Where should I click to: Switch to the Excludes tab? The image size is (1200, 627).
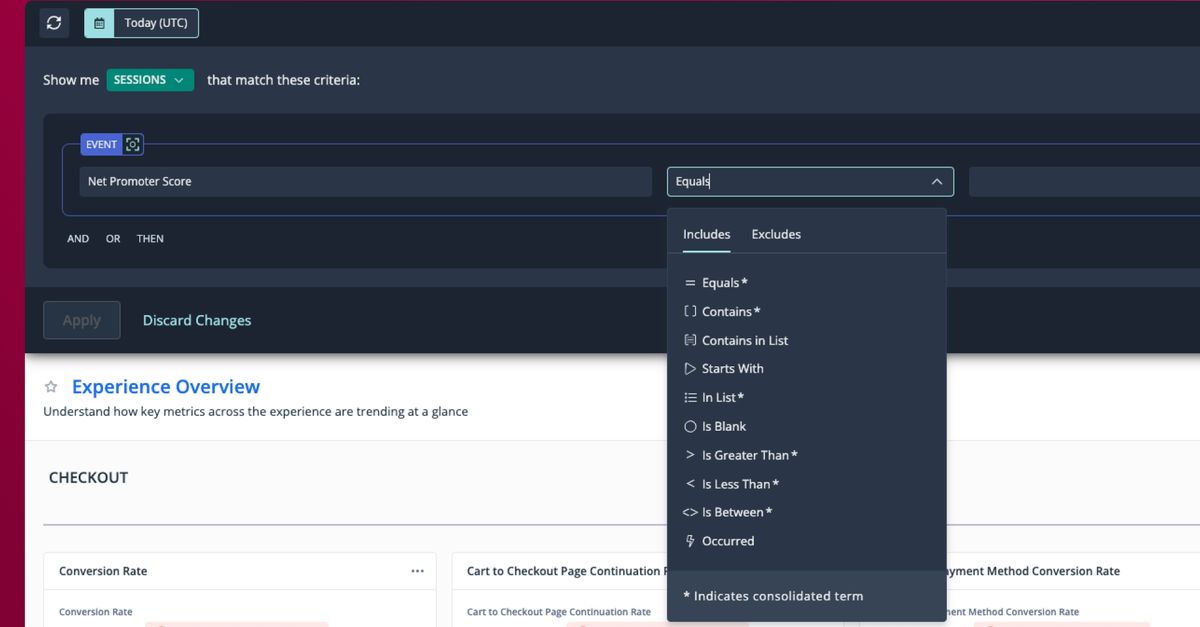point(776,234)
